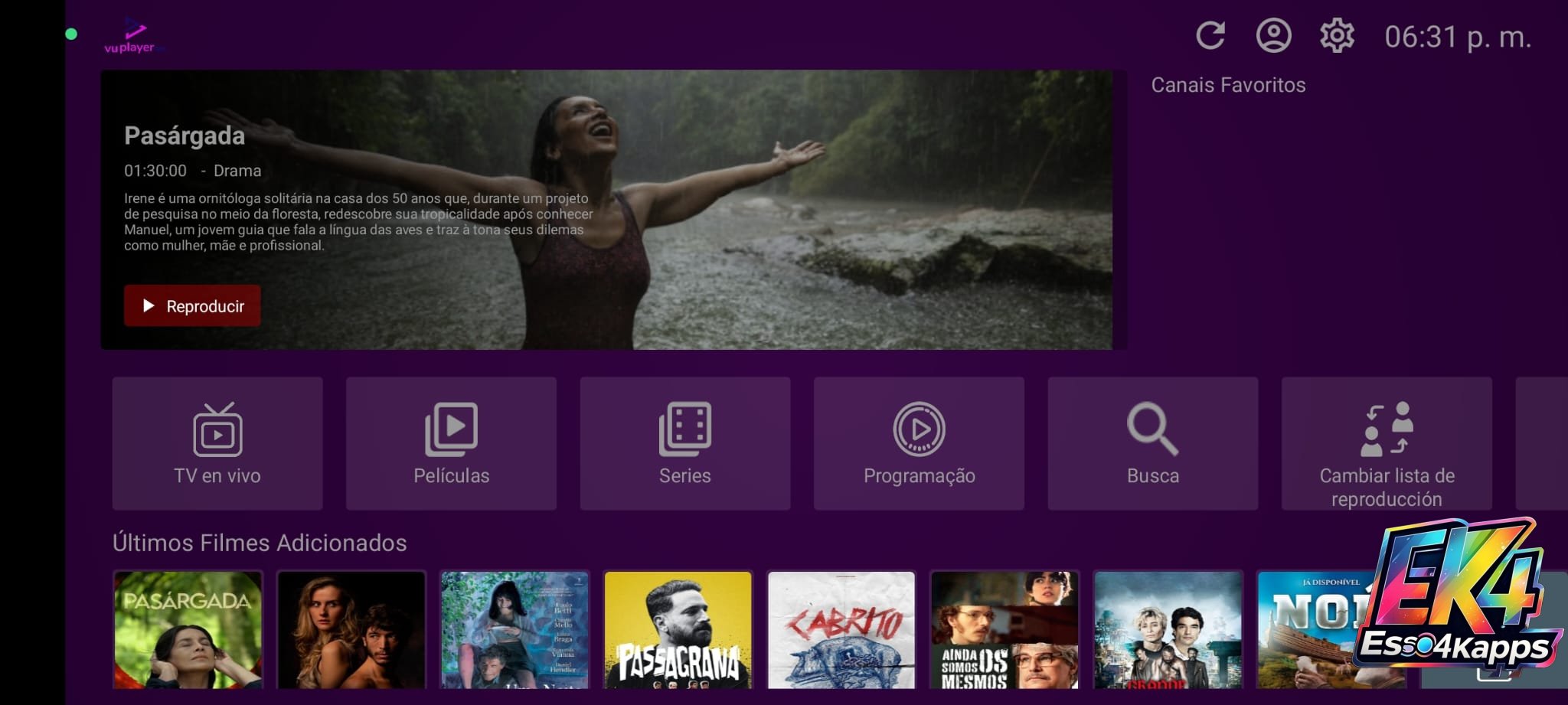The width and height of the screenshot is (1568, 705).
Task: Click the refresh icon in top bar
Action: tap(1210, 36)
